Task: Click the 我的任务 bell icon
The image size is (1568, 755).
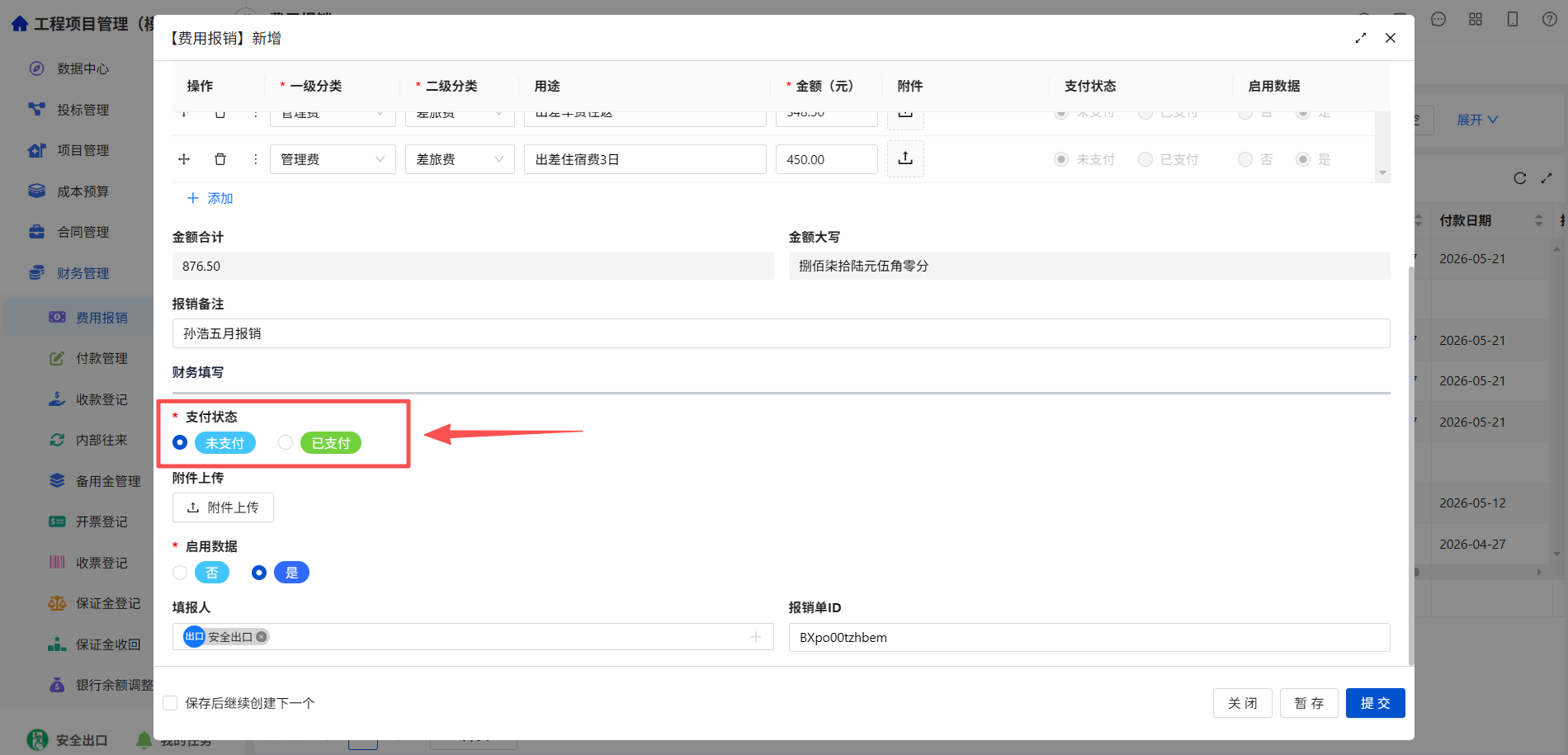Action: [x=144, y=740]
